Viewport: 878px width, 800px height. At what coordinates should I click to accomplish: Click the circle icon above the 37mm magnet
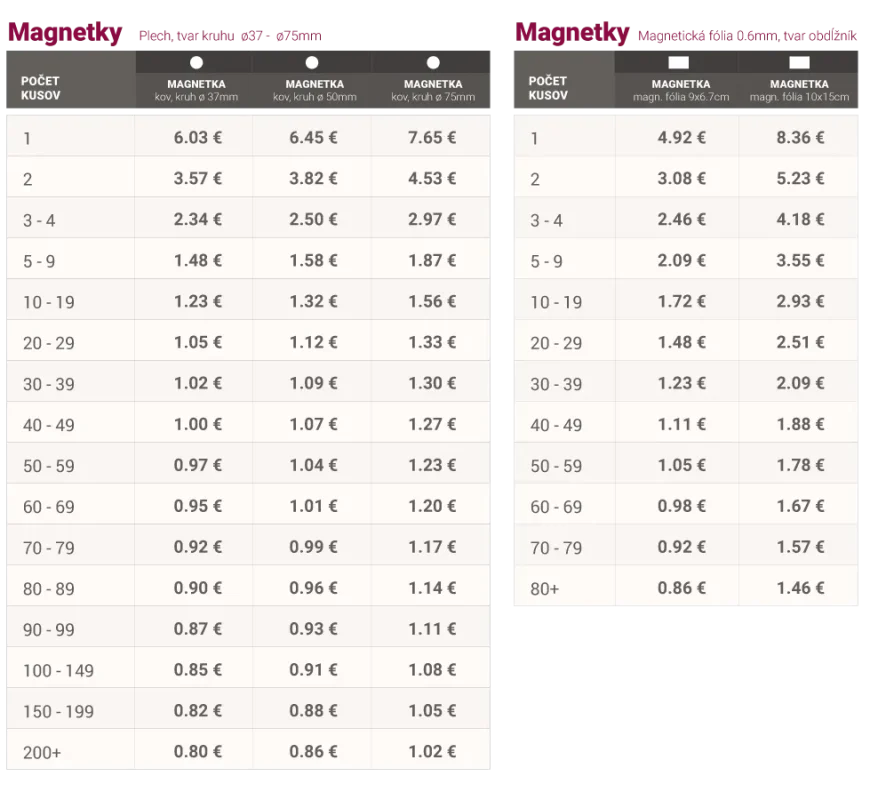coord(196,62)
